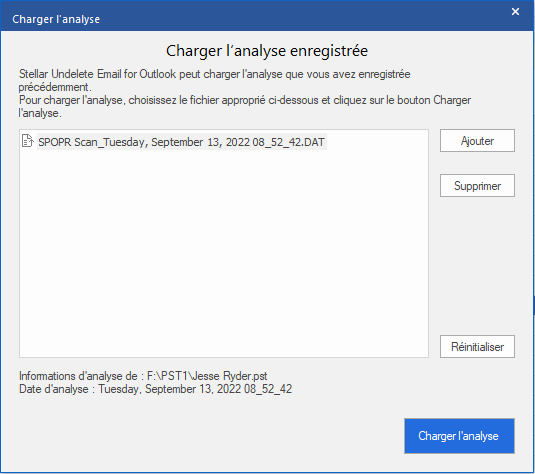This screenshot has height=474, width=535.
Task: Click the document icon beside SPOPR Scan file
Action: pos(27,141)
